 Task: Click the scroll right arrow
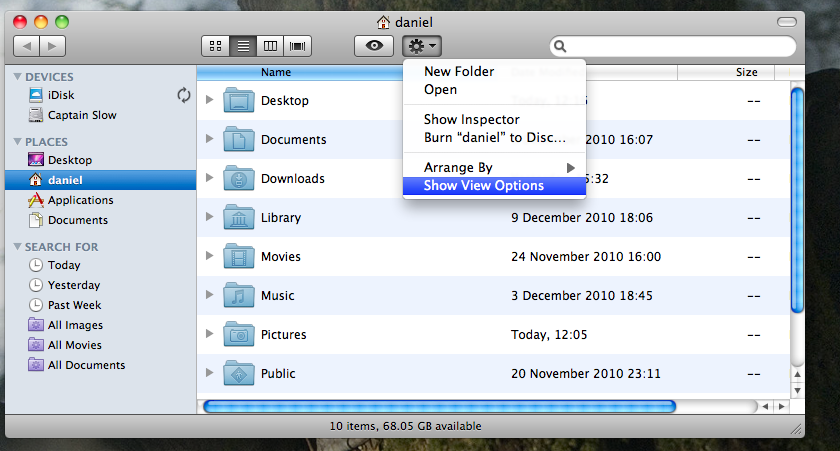(782, 407)
